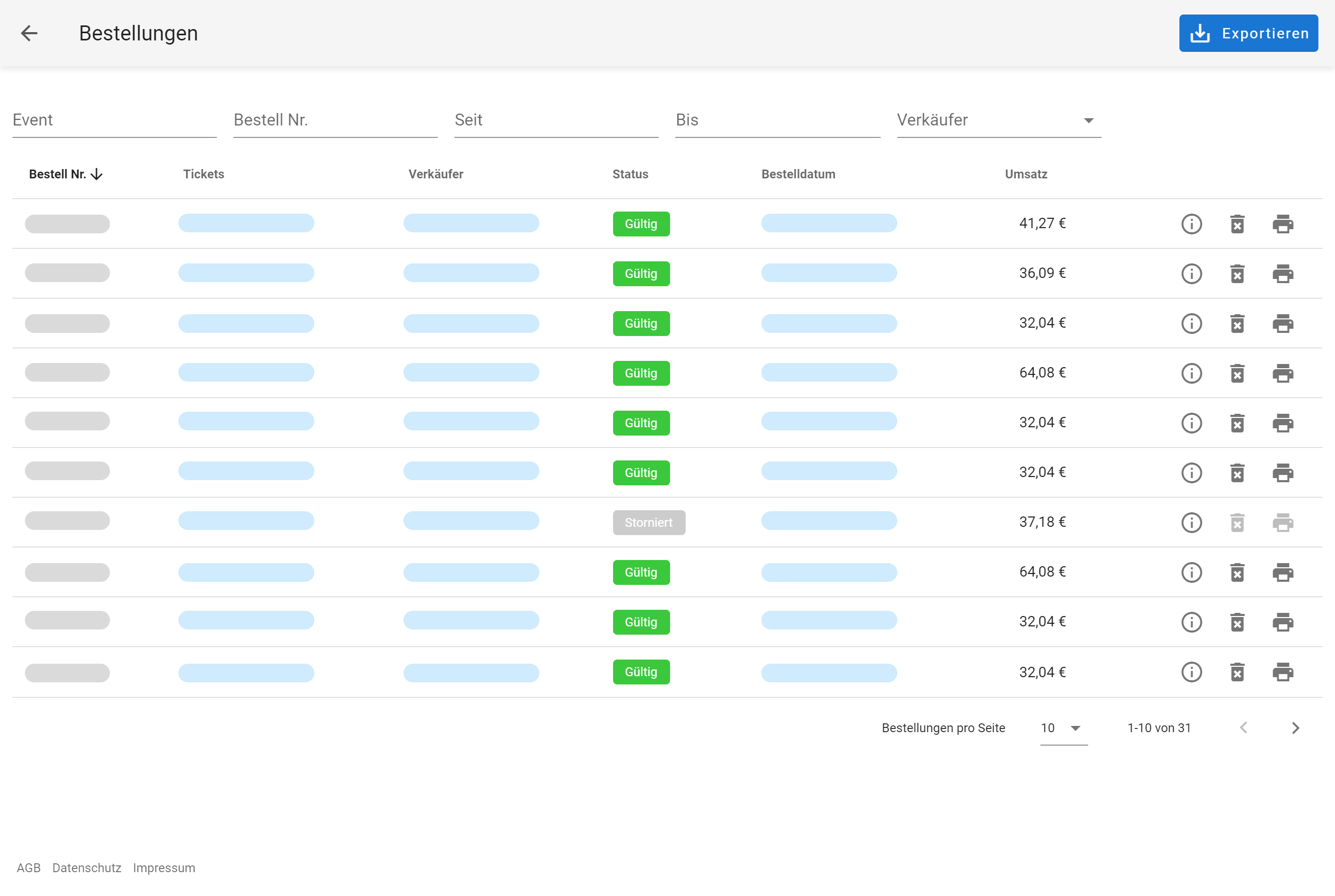Print tickets for the 41,27 € order
The height and width of the screenshot is (896, 1335).
click(1283, 224)
